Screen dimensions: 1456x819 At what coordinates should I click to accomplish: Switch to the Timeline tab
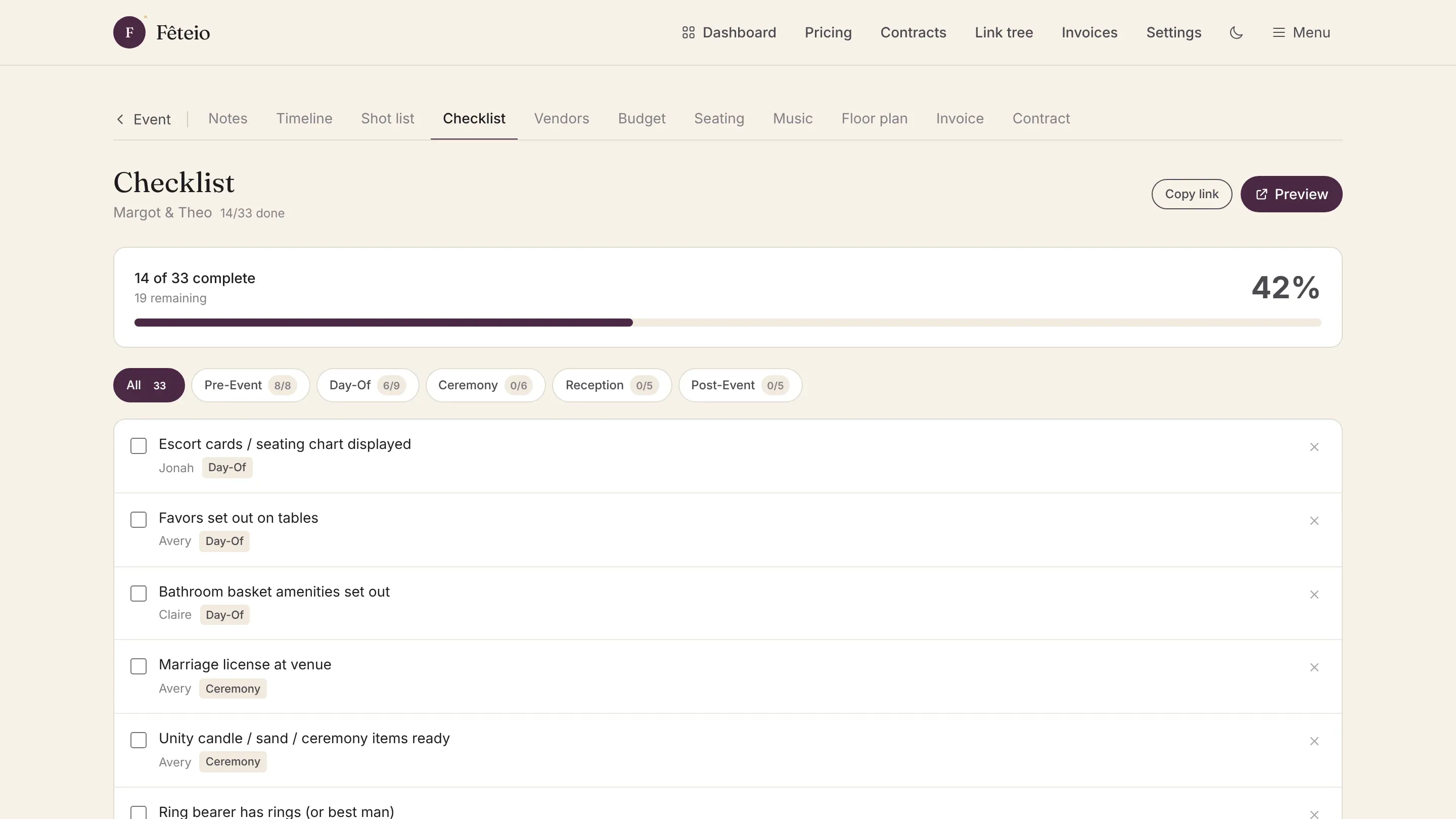point(304,118)
